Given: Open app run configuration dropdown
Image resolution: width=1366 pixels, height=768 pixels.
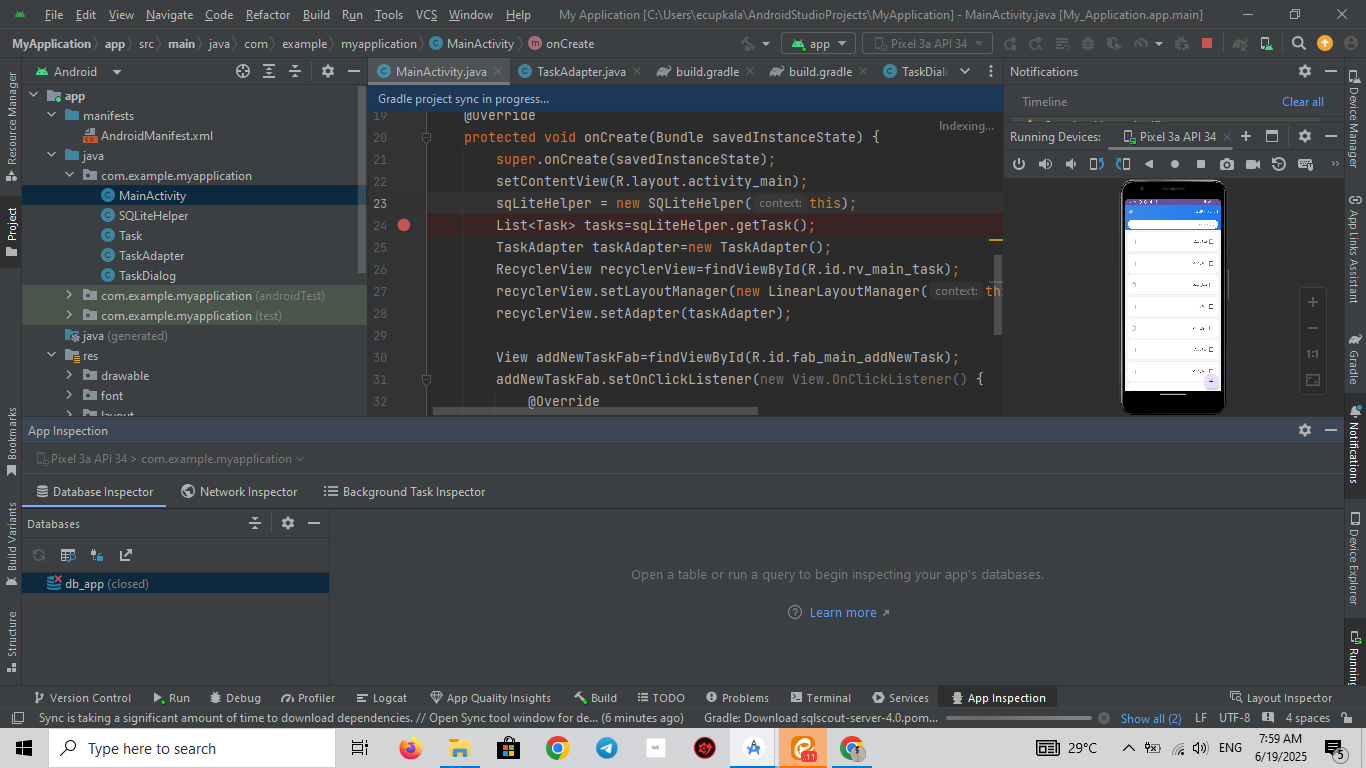Looking at the screenshot, I should pos(819,43).
